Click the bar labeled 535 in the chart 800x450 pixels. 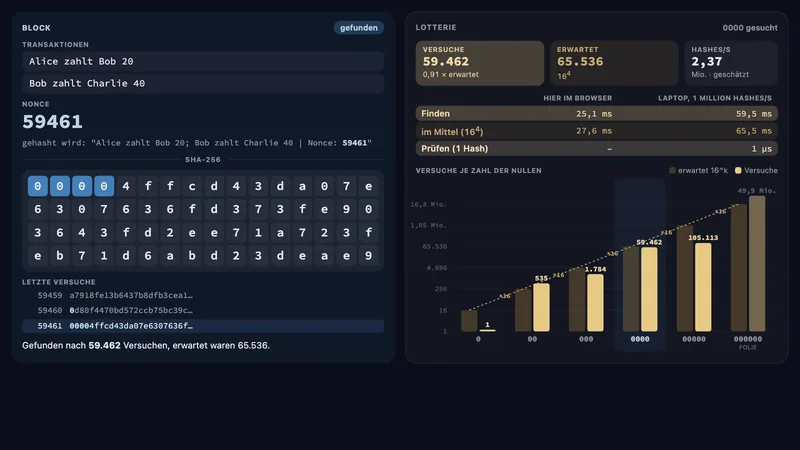(x=541, y=308)
